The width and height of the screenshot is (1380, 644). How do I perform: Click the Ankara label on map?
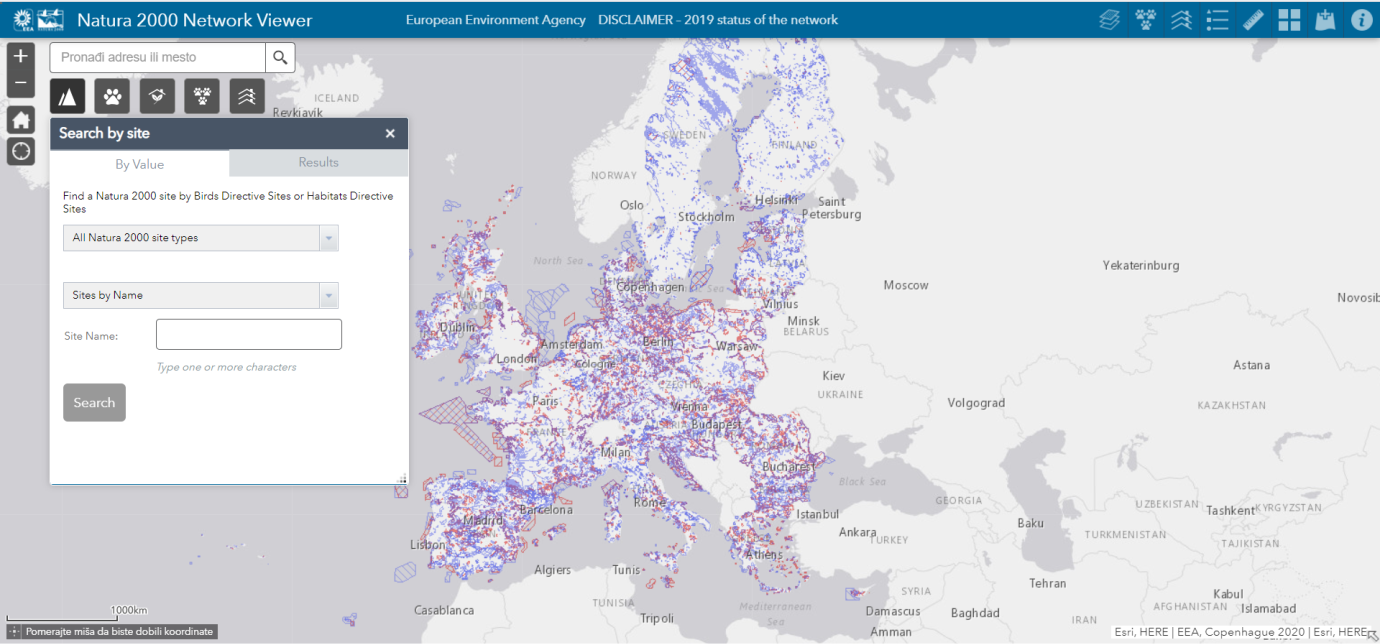[857, 532]
